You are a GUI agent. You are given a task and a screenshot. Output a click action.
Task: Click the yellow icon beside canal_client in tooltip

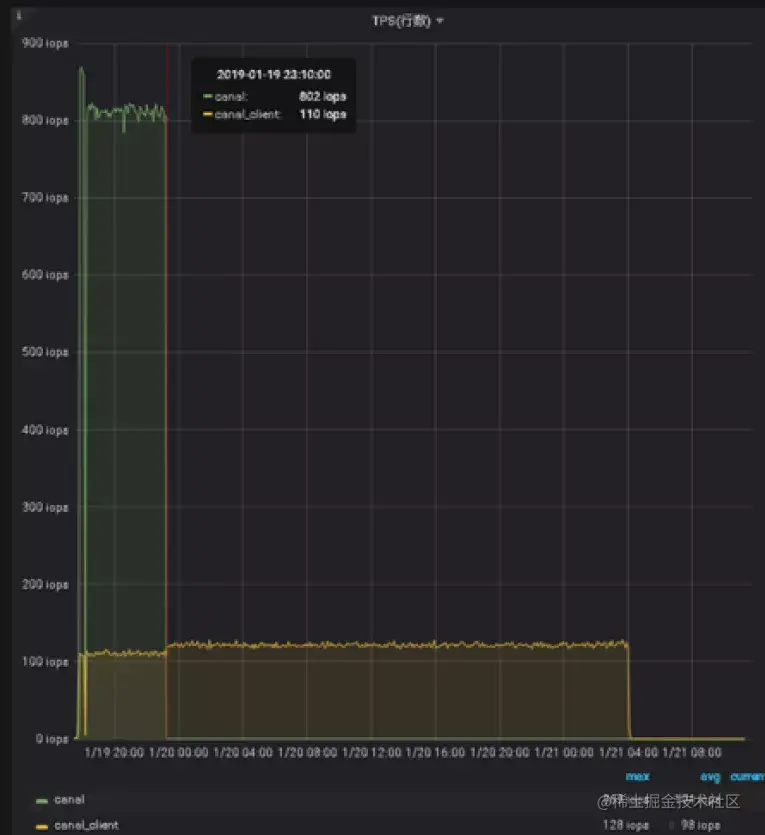(208, 114)
